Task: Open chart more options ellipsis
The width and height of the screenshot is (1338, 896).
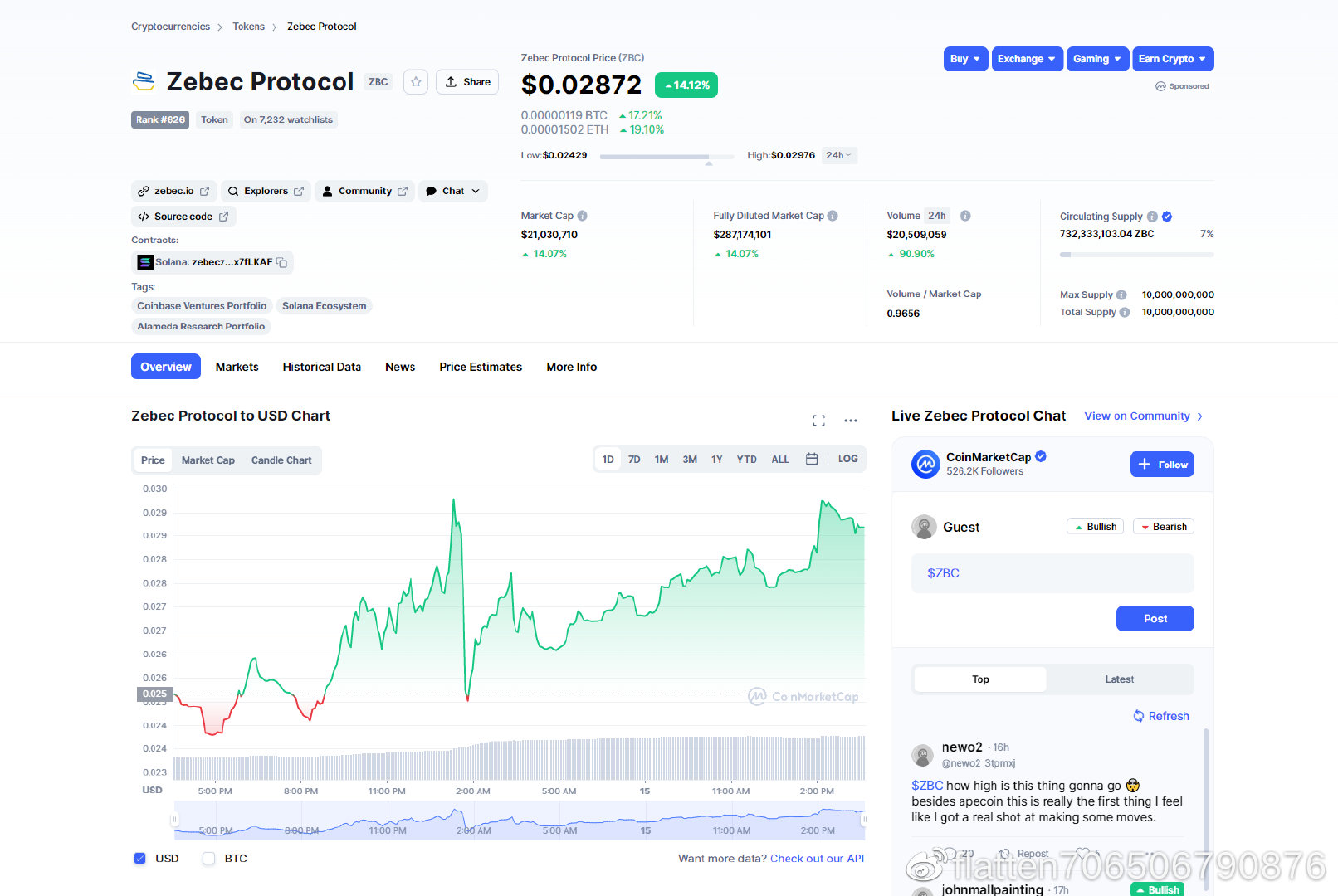Action: click(851, 421)
